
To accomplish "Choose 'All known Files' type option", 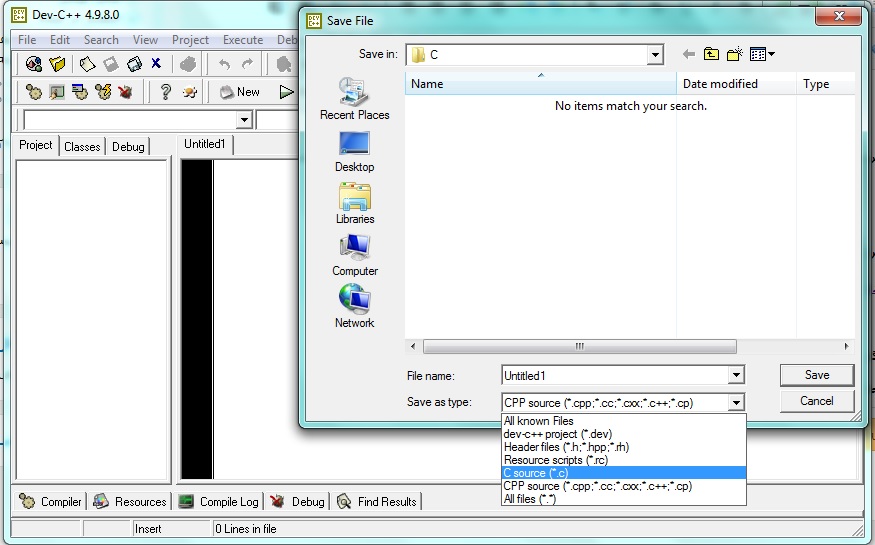I will point(624,421).
